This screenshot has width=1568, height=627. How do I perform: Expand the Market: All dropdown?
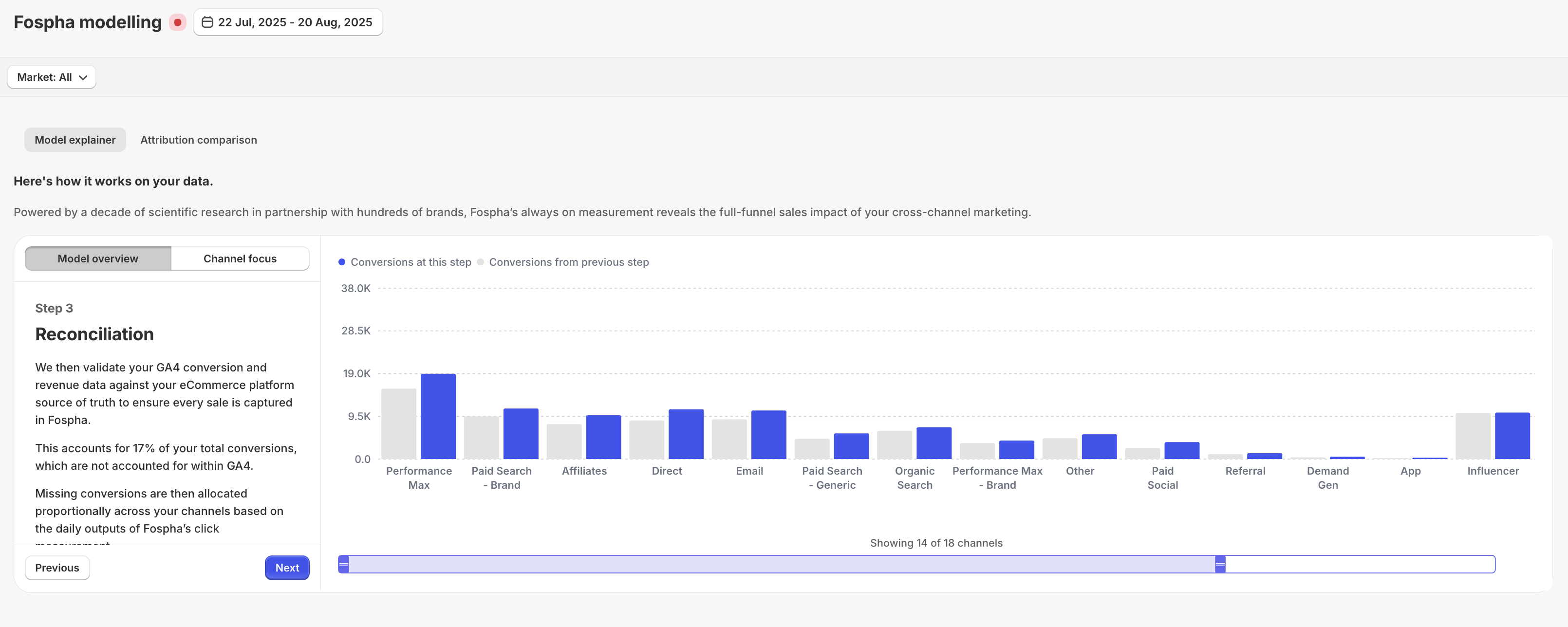(x=51, y=77)
